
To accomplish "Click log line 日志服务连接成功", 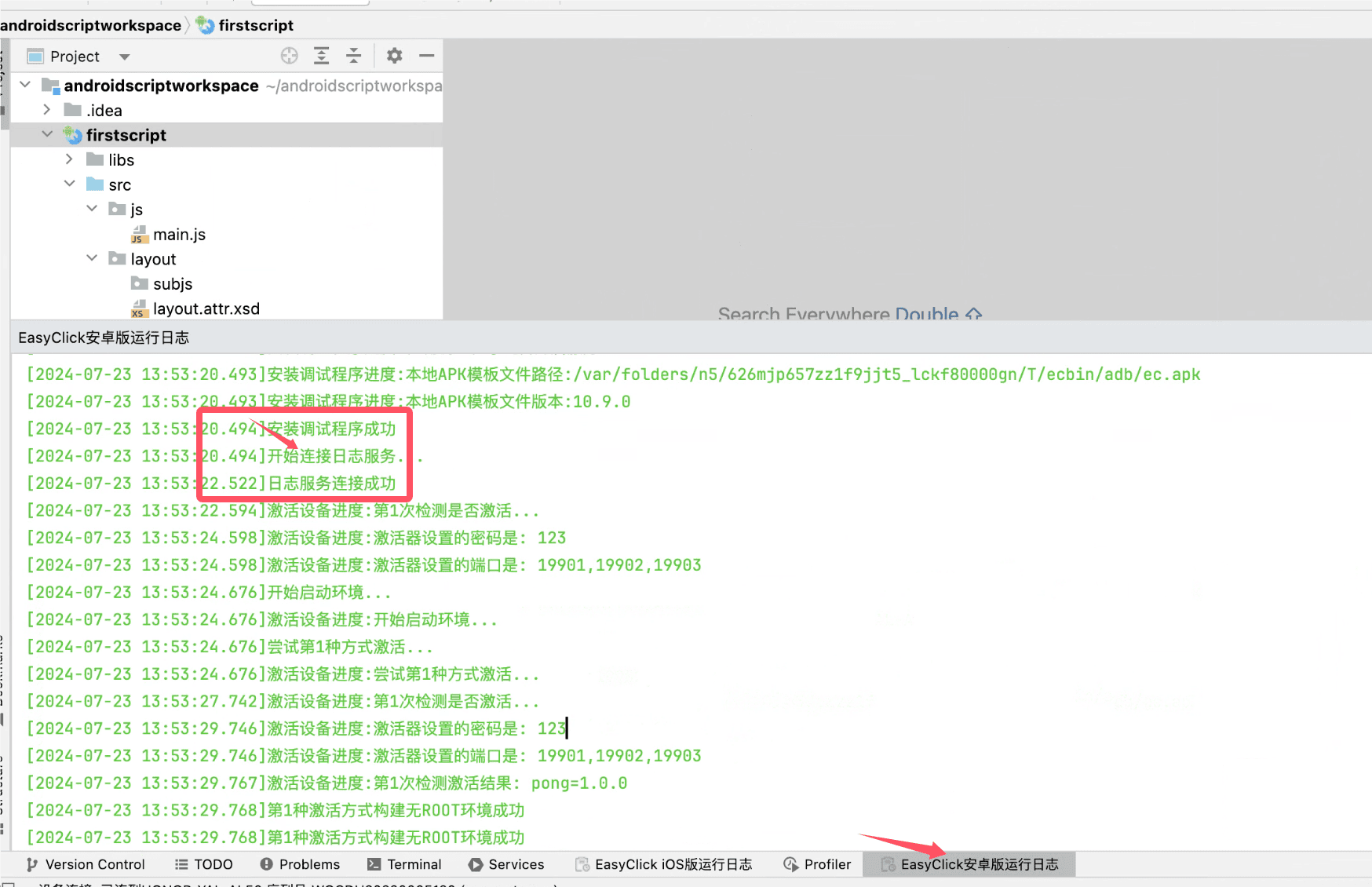I will tap(211, 484).
